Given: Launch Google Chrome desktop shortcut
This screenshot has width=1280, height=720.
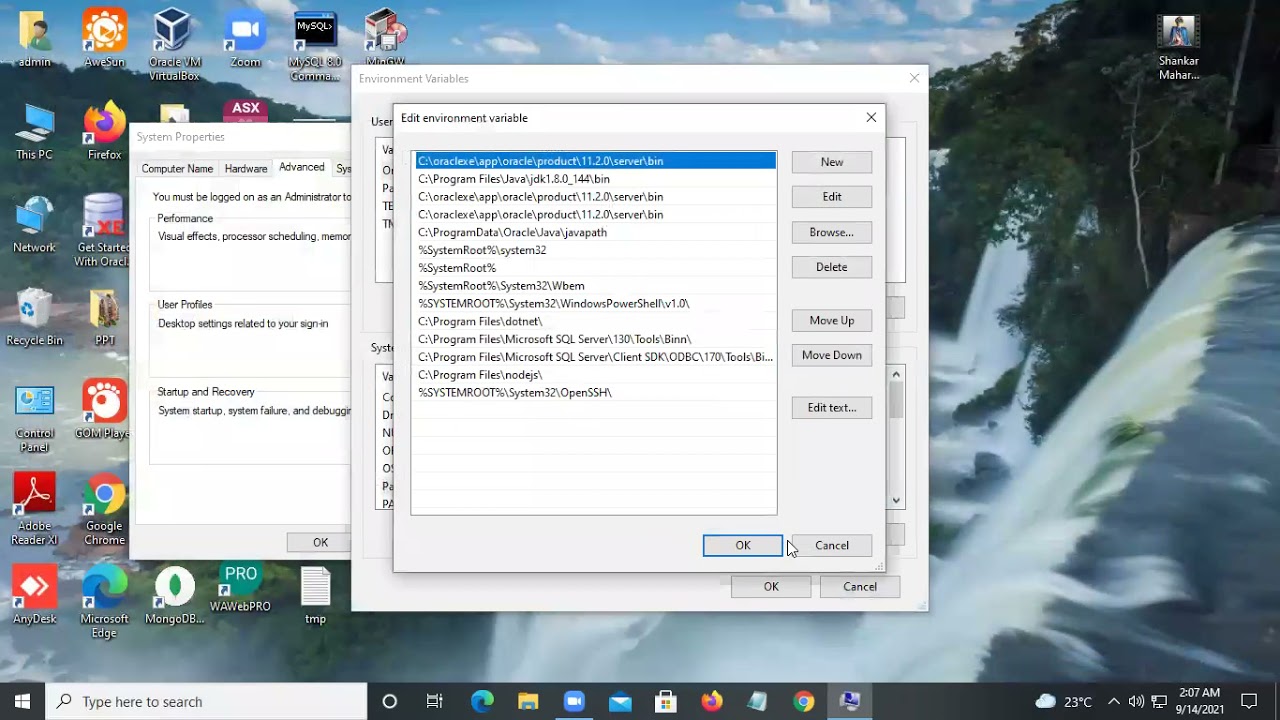Looking at the screenshot, I should 104,510.
